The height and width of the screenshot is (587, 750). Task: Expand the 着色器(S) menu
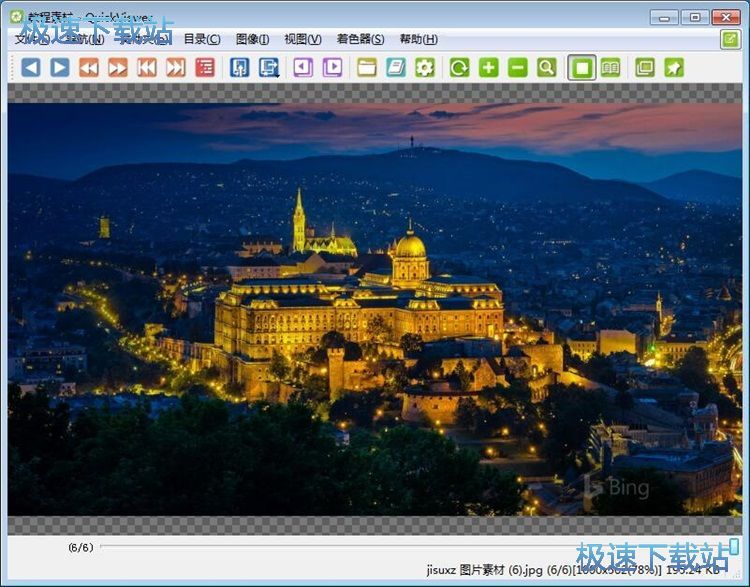tap(360, 39)
